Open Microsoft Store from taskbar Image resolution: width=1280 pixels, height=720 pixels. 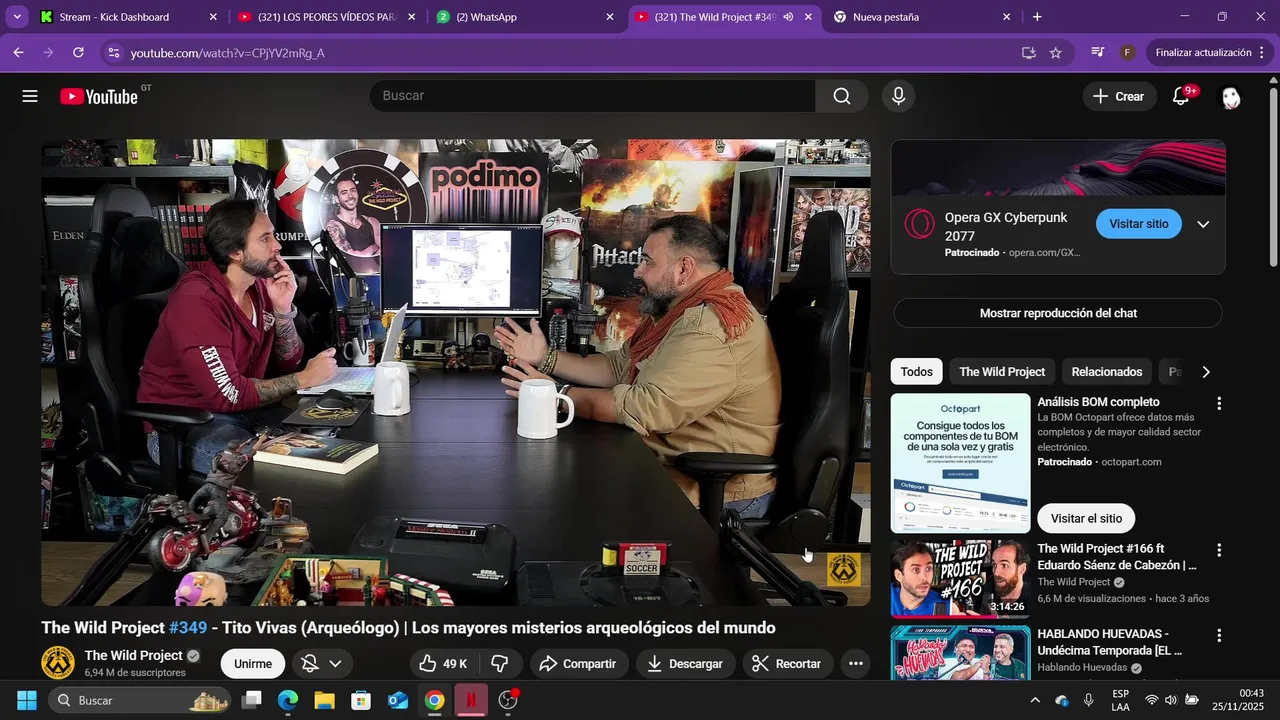[361, 700]
